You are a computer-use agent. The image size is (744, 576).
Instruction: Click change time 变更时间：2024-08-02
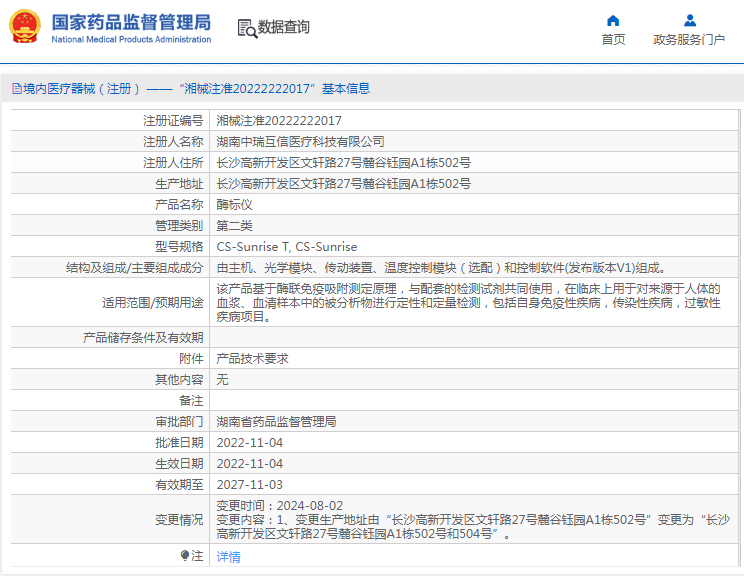pos(279,506)
